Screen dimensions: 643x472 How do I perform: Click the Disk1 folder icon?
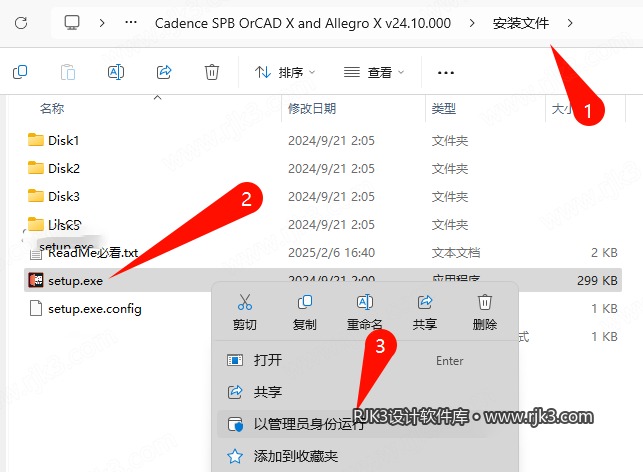click(x=36, y=140)
